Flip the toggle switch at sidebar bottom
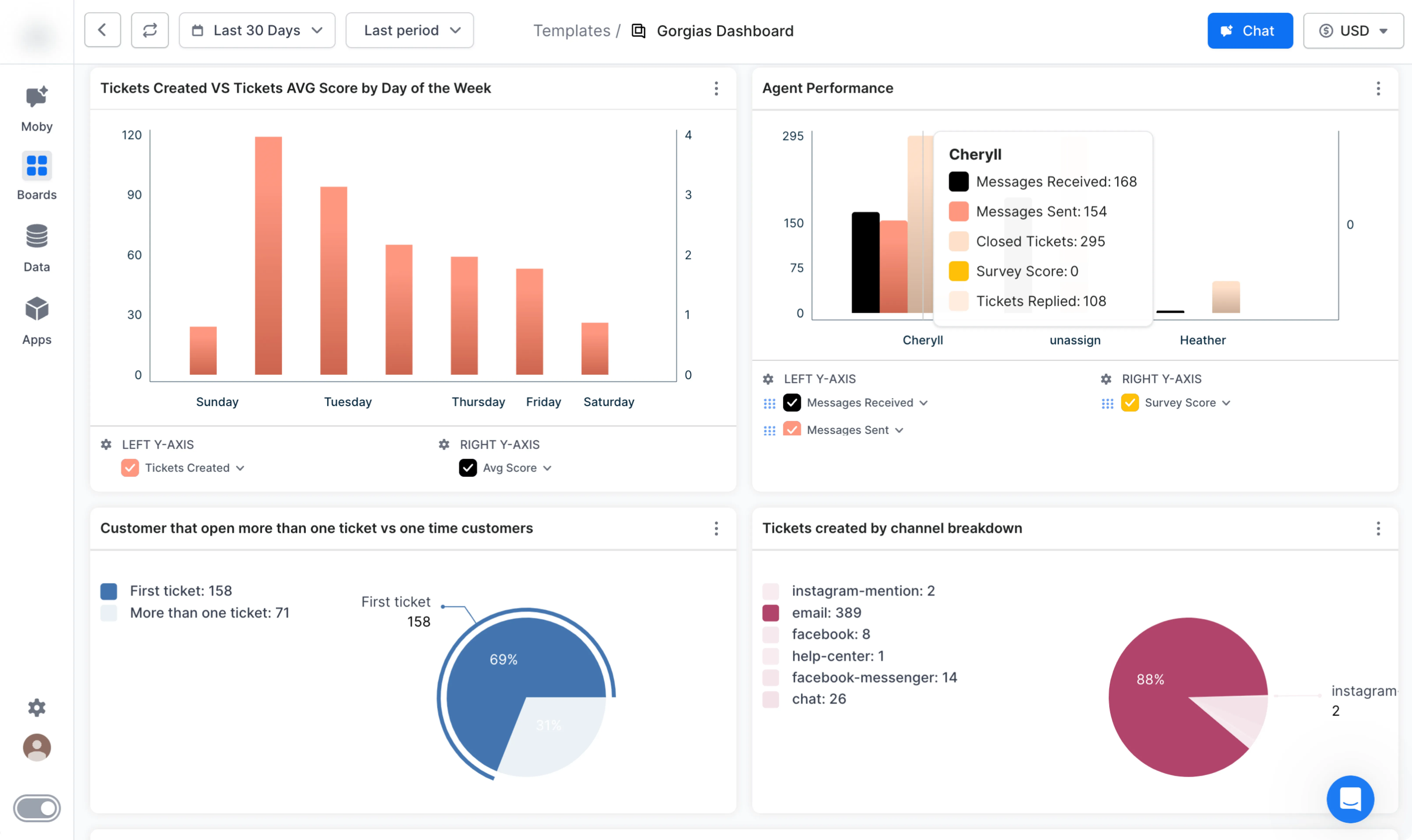The height and width of the screenshot is (840, 1412). click(x=37, y=808)
